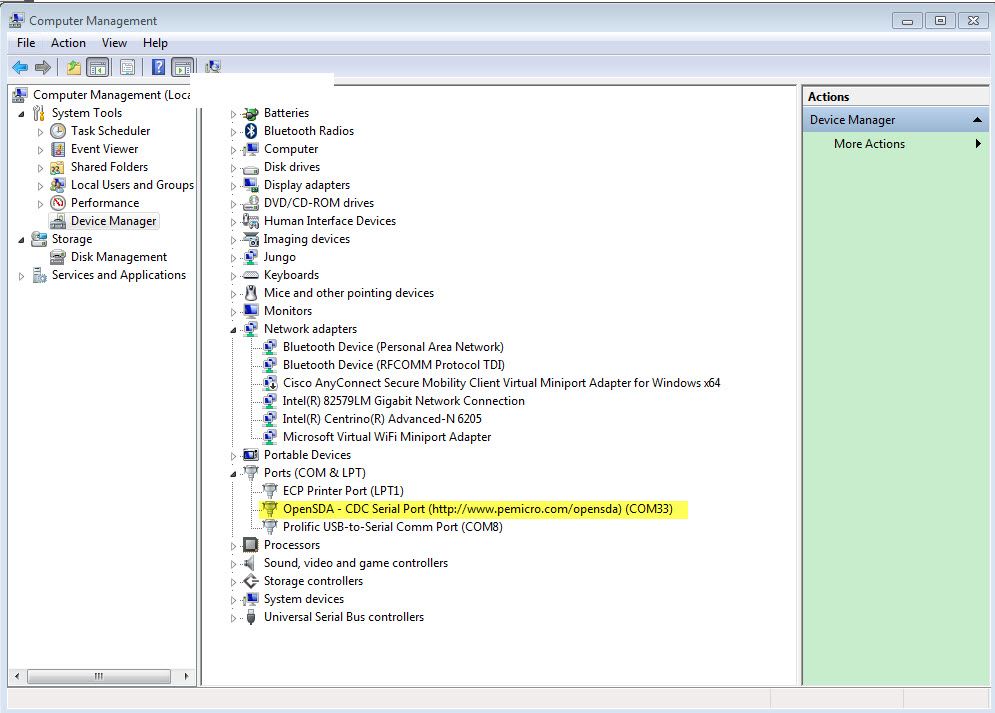Screen dimensions: 995x713
Task: Collapse the Network adapters category
Action: click(x=234, y=330)
